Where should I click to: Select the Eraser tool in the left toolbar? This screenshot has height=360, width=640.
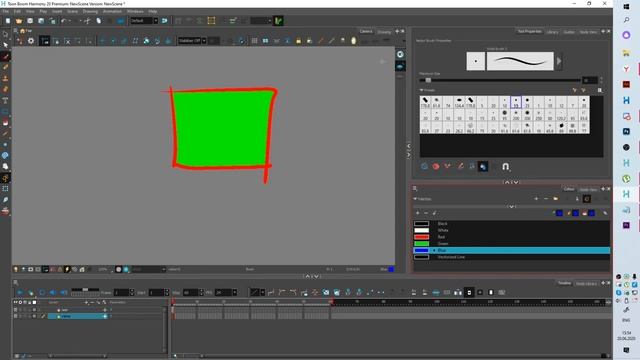5,89
